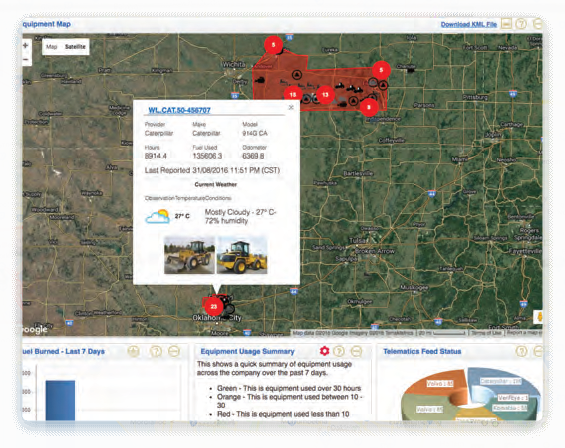Select the orange Volvo pie slice label

click(x=440, y=384)
